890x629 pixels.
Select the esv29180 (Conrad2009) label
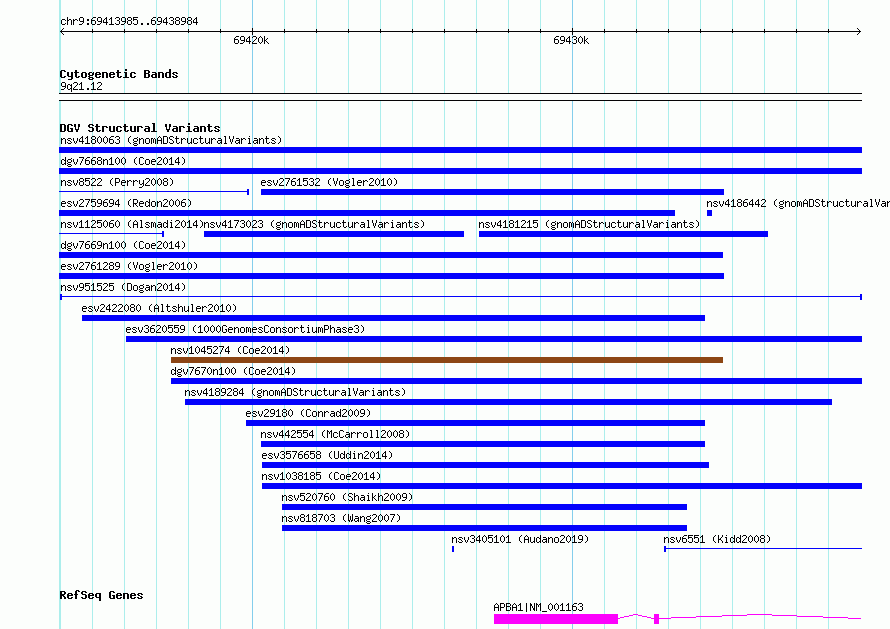308,413
